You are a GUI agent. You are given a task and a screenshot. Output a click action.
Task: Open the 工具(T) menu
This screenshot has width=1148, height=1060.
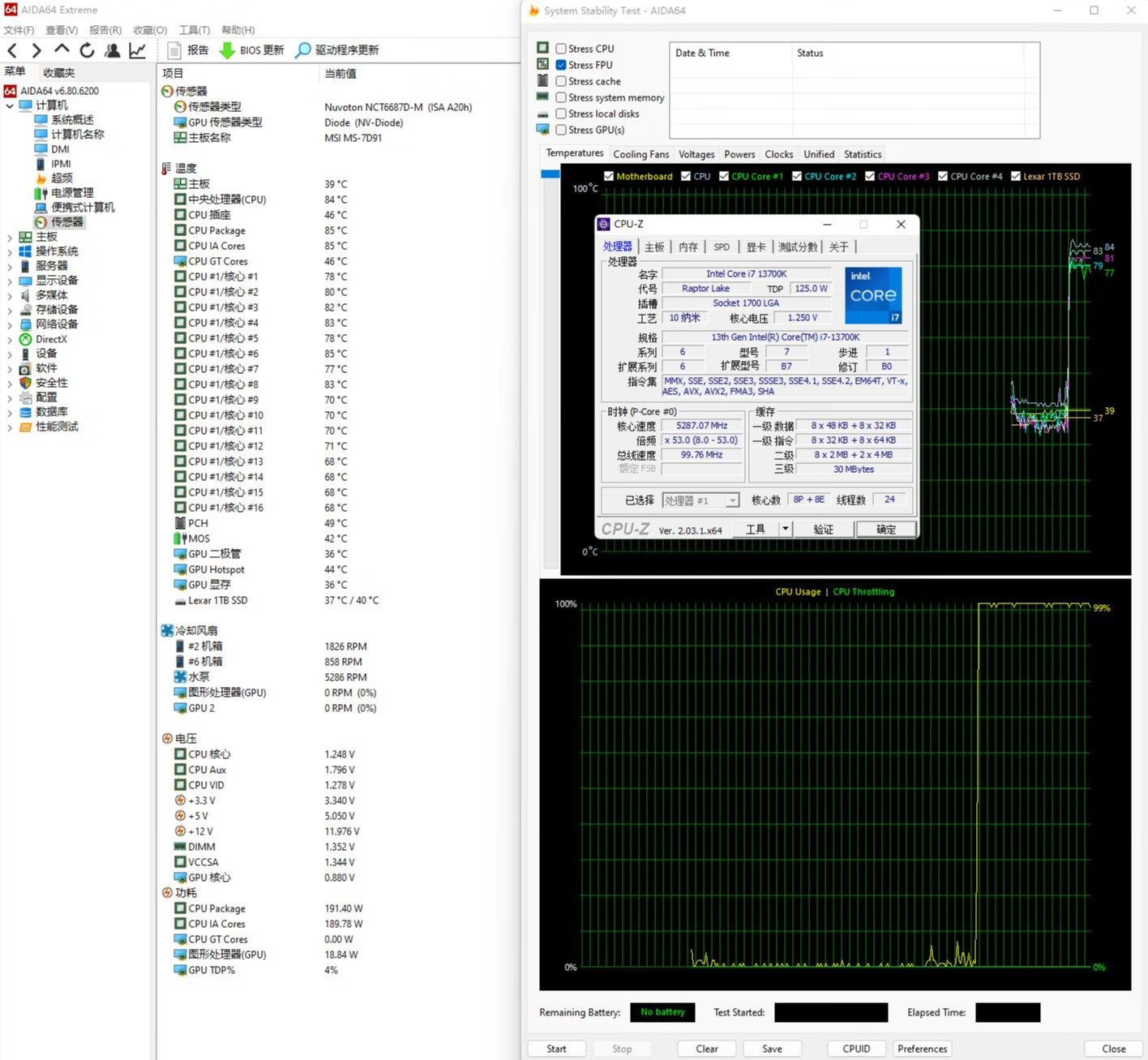194,30
